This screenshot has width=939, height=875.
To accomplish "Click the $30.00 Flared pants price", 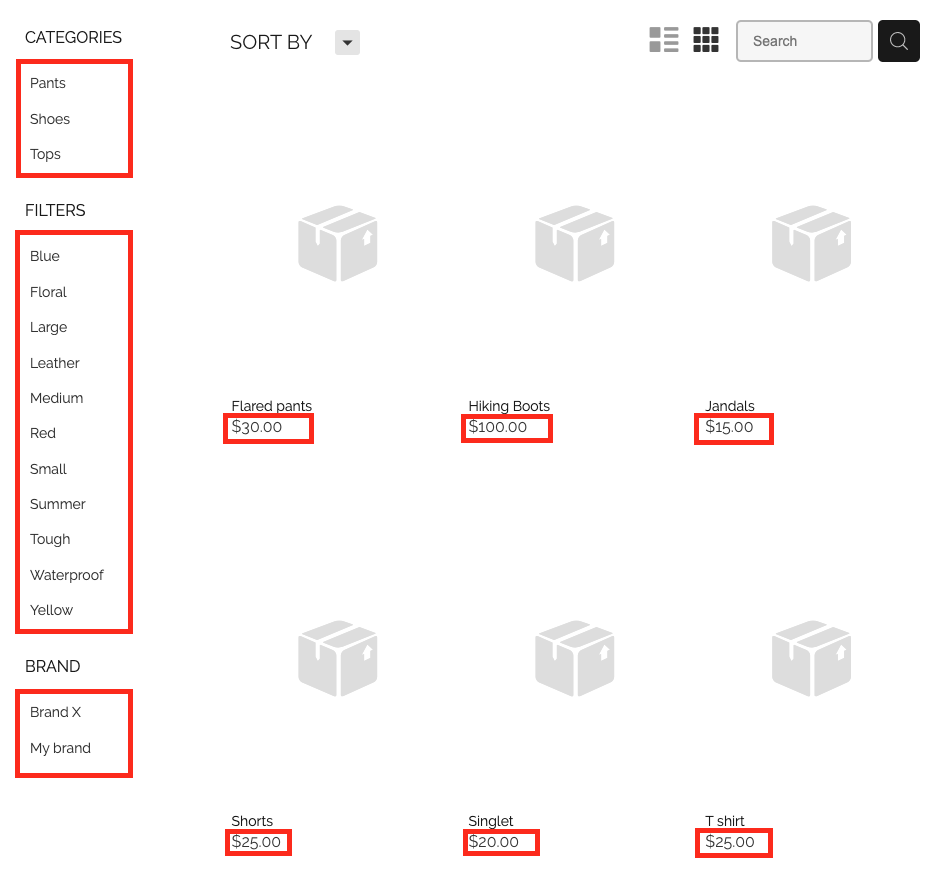I will [x=257, y=427].
